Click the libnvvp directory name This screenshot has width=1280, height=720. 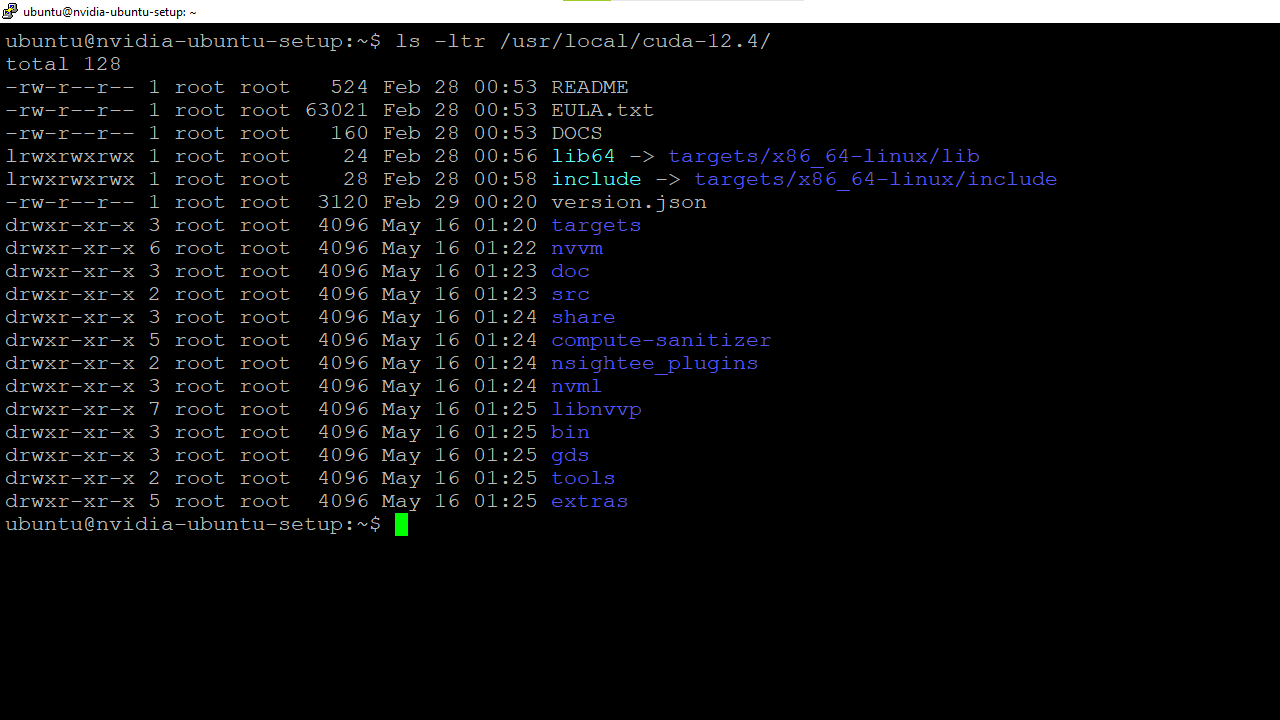pyautogui.click(x=596, y=409)
